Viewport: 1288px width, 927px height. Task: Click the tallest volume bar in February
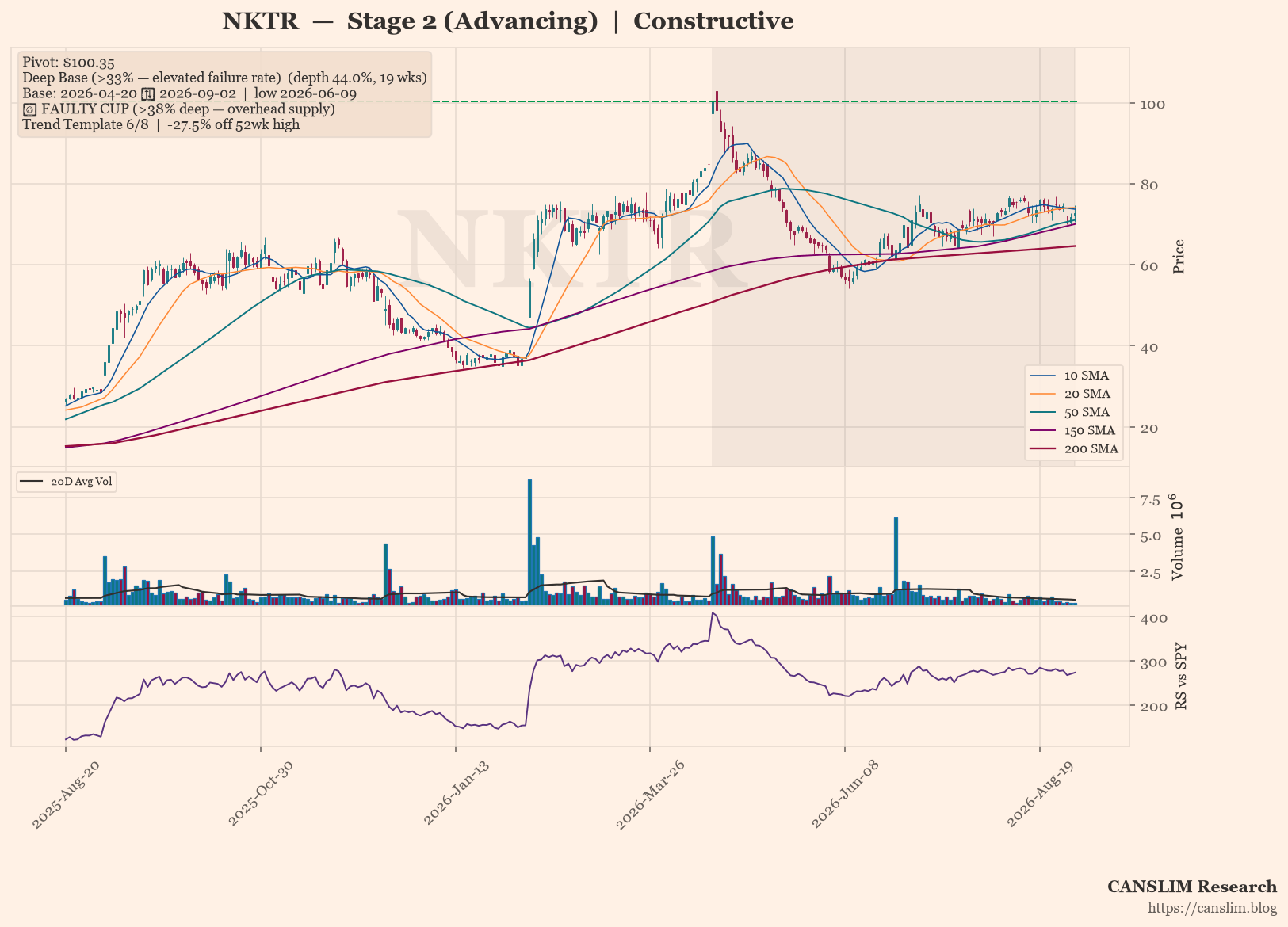point(529,542)
